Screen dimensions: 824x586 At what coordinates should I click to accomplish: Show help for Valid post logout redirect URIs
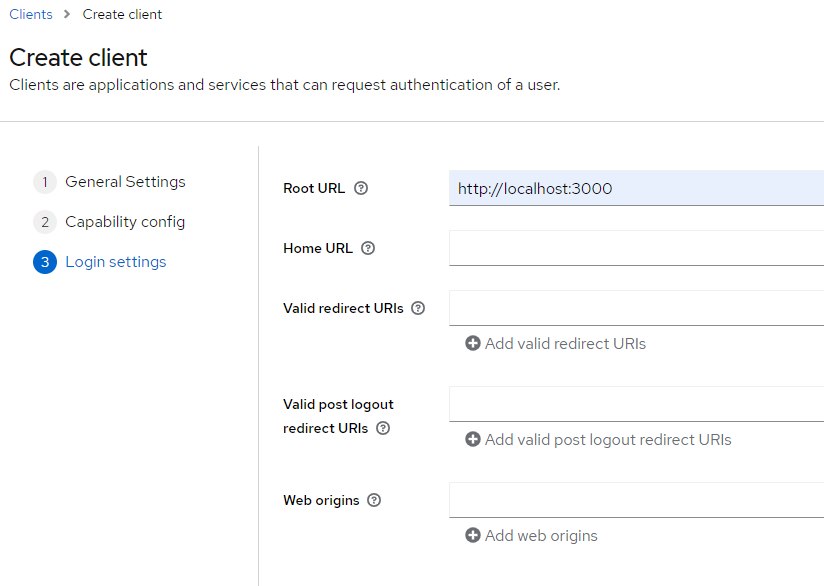click(383, 428)
